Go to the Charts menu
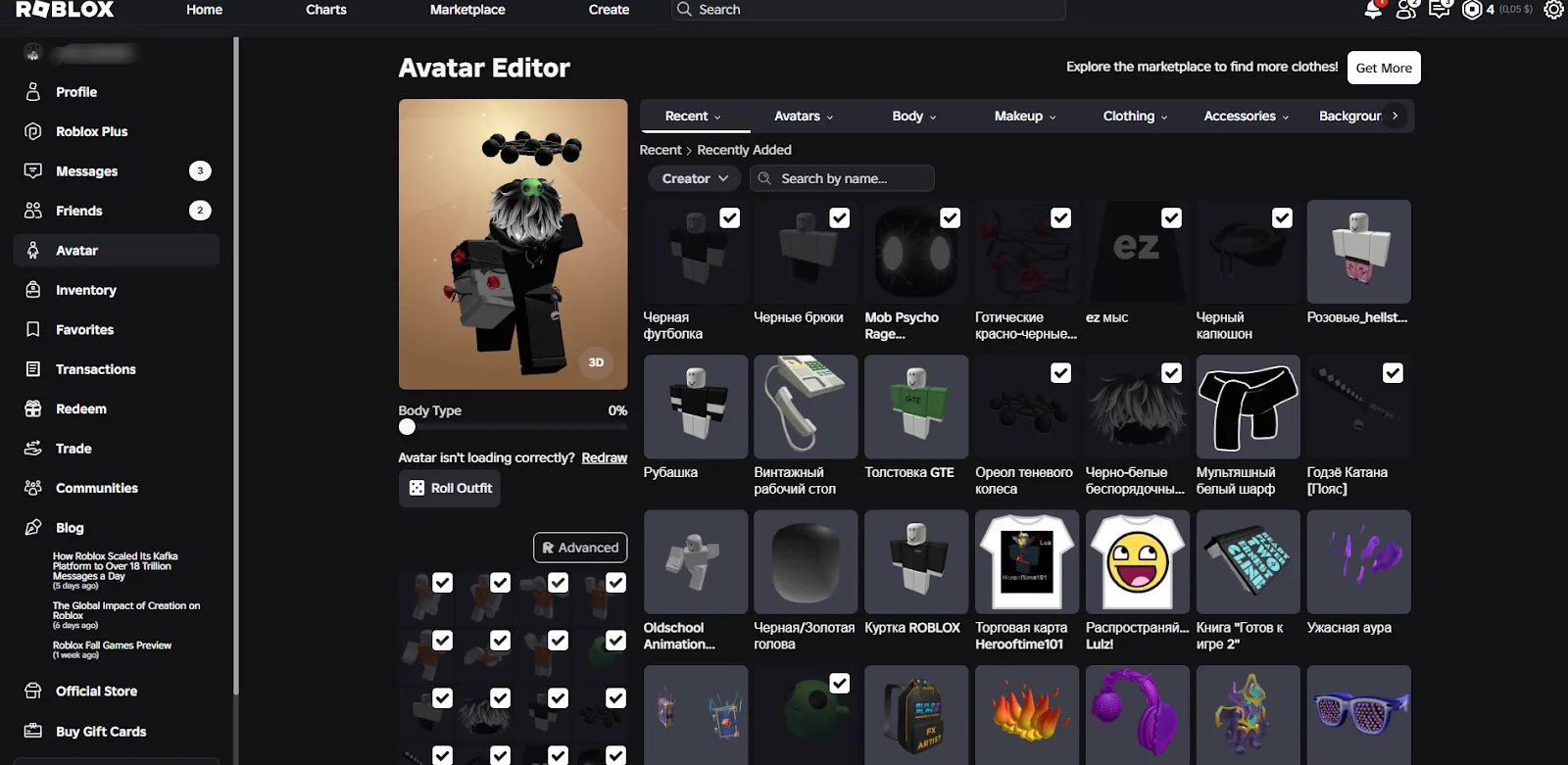 (326, 10)
